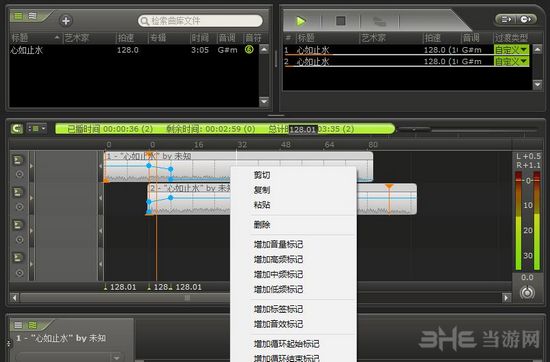Click the first 128.01 tempo marker below the timeline
Screen dimensions: 550x362
(x=120, y=287)
